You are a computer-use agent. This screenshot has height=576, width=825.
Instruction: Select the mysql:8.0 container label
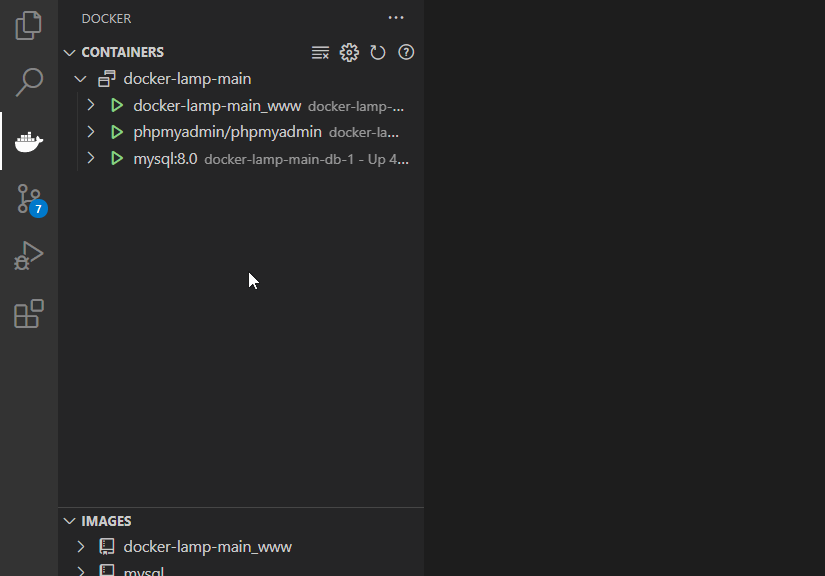pyautogui.click(x=165, y=159)
